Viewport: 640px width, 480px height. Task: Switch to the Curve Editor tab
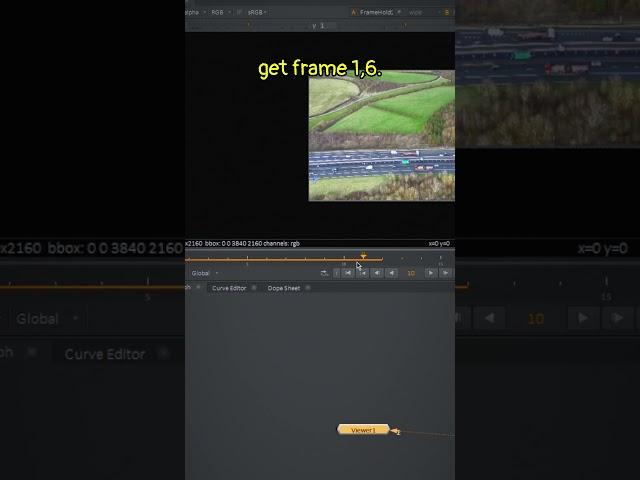point(229,288)
